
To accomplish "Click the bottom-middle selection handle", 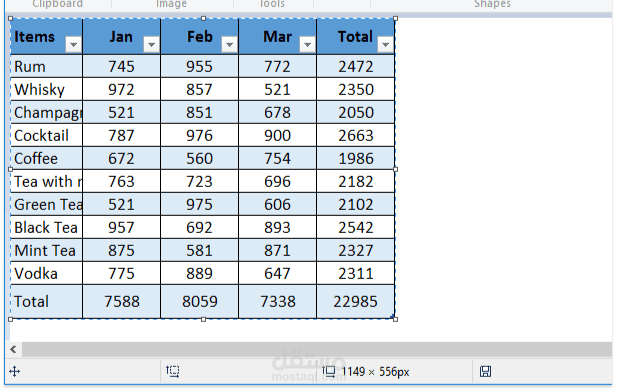I will pyautogui.click(x=203, y=319).
